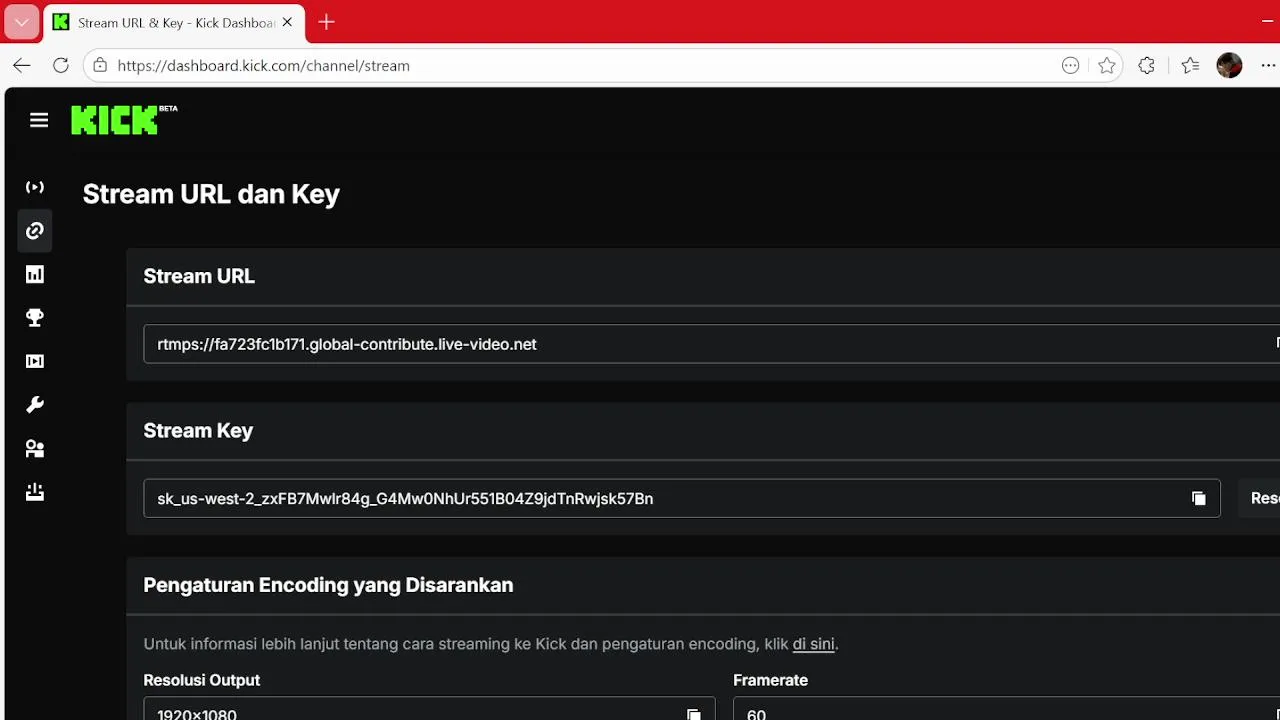Open the moderation sidebar icon below users
The image size is (1280, 720).
coord(35,492)
